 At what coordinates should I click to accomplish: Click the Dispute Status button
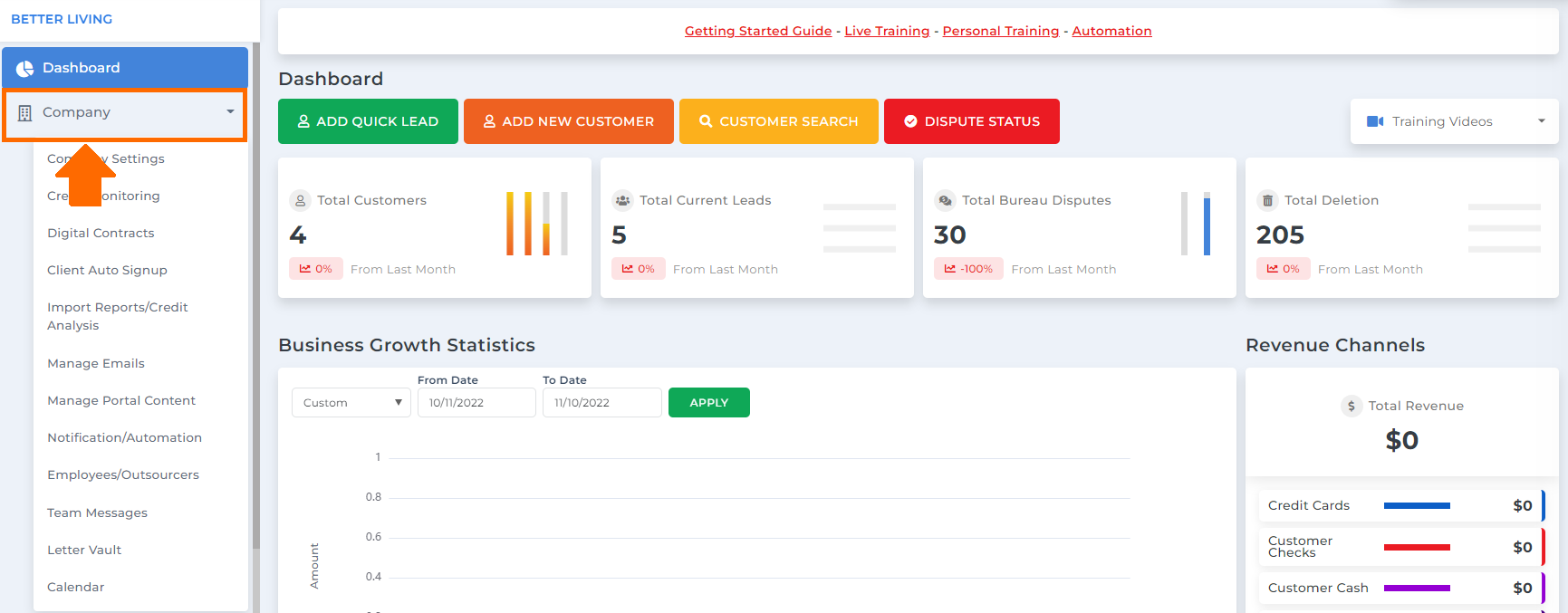[972, 121]
